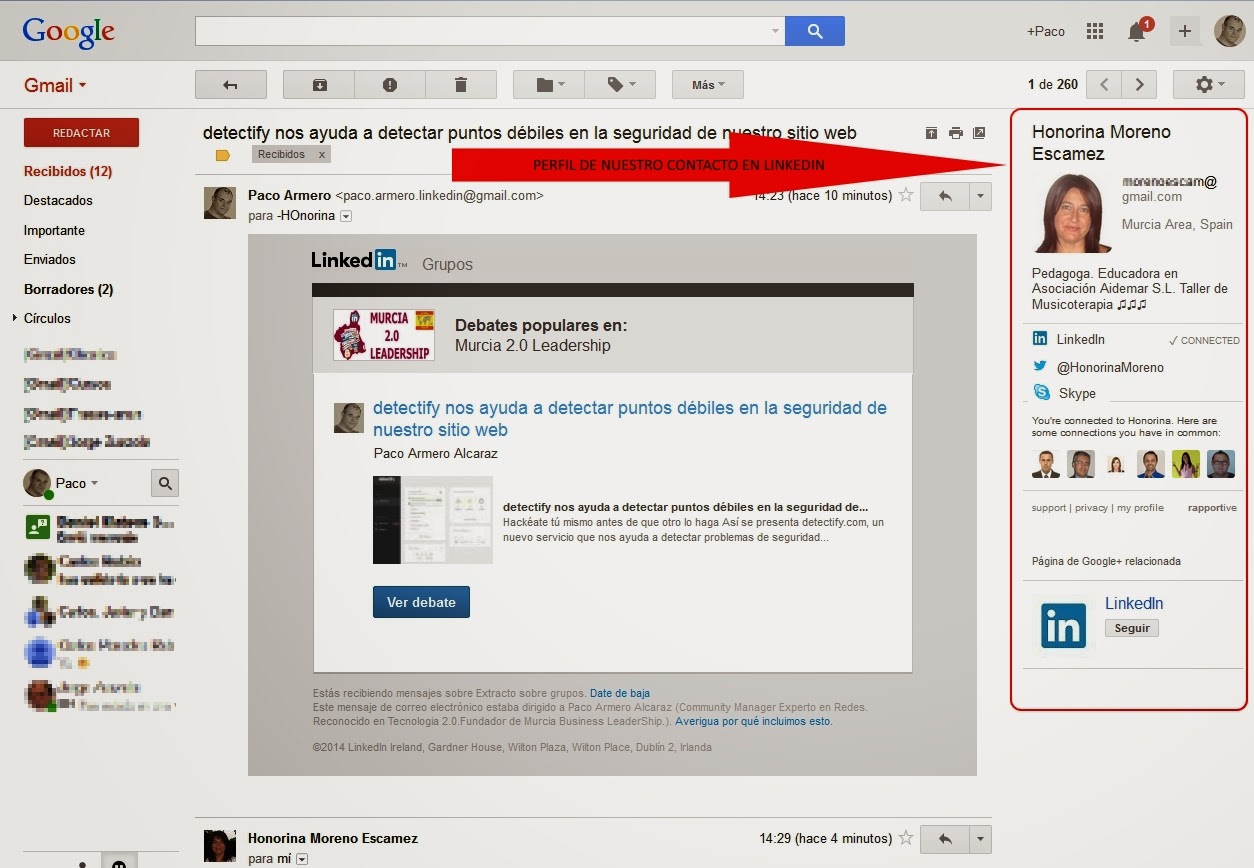Reply to Paco Armero's message
1254x868 pixels.
tap(945, 196)
